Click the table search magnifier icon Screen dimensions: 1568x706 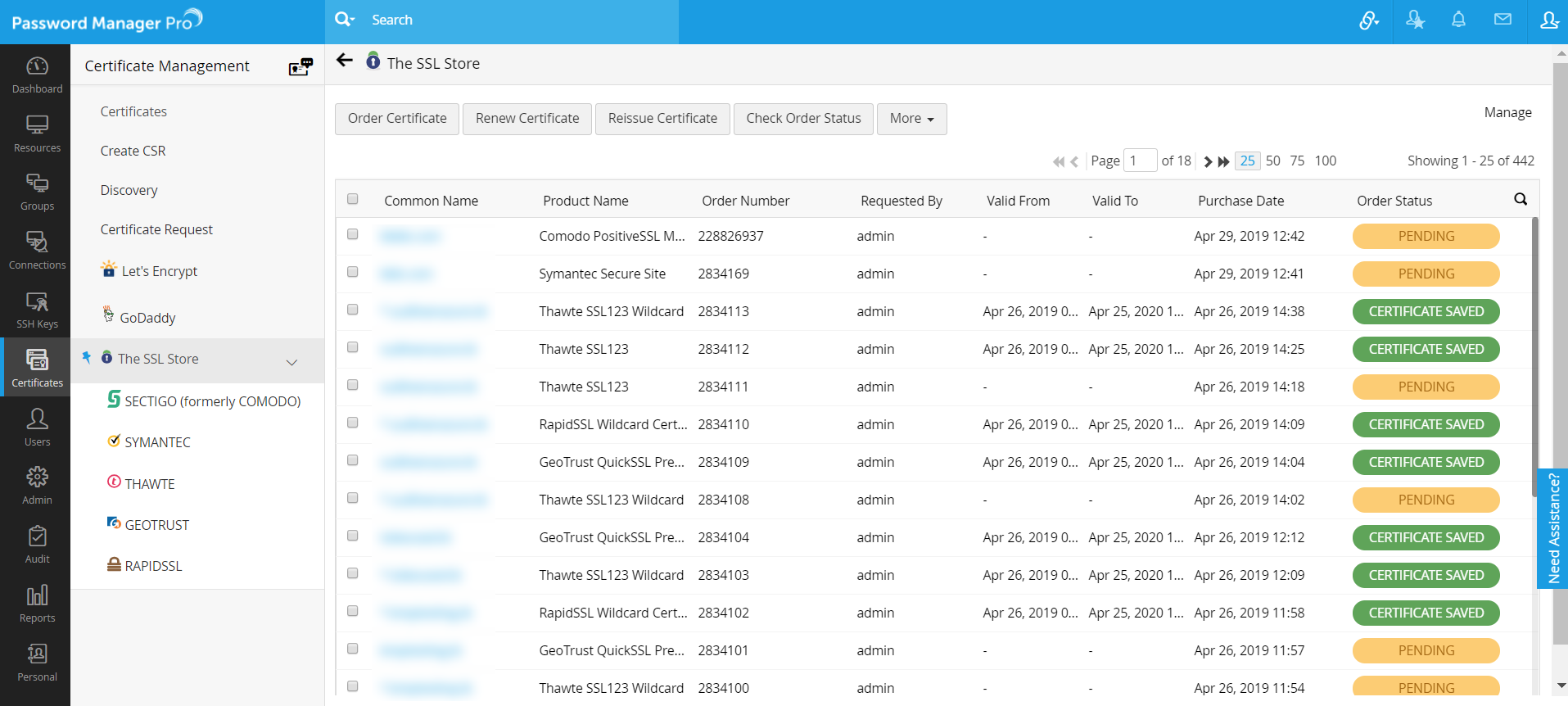click(1521, 199)
